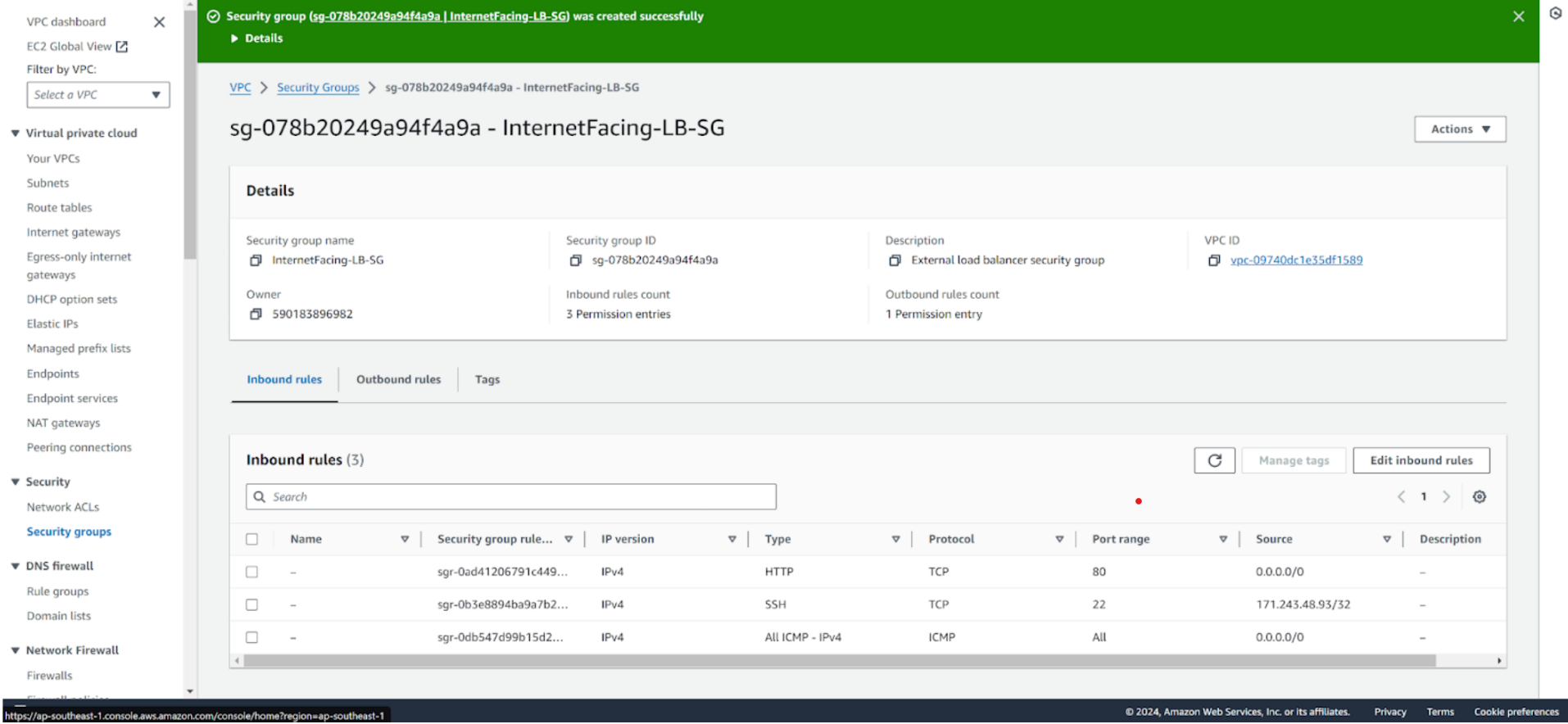Open Terms footer link
The height and width of the screenshot is (724, 1568).
pyautogui.click(x=1440, y=712)
